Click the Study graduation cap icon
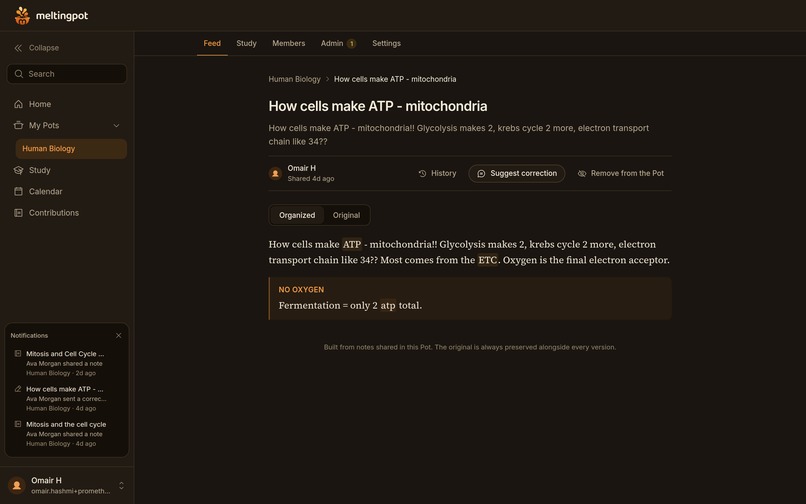The width and height of the screenshot is (806, 504). pos(19,170)
